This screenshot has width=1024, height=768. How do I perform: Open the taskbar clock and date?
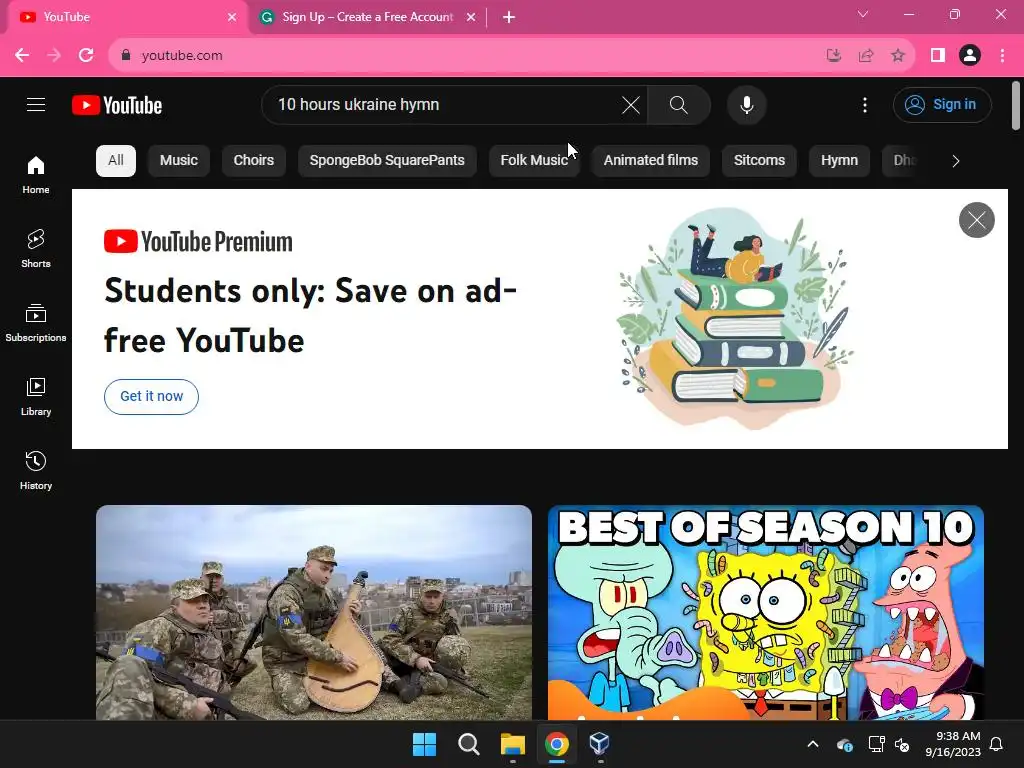(x=953, y=744)
